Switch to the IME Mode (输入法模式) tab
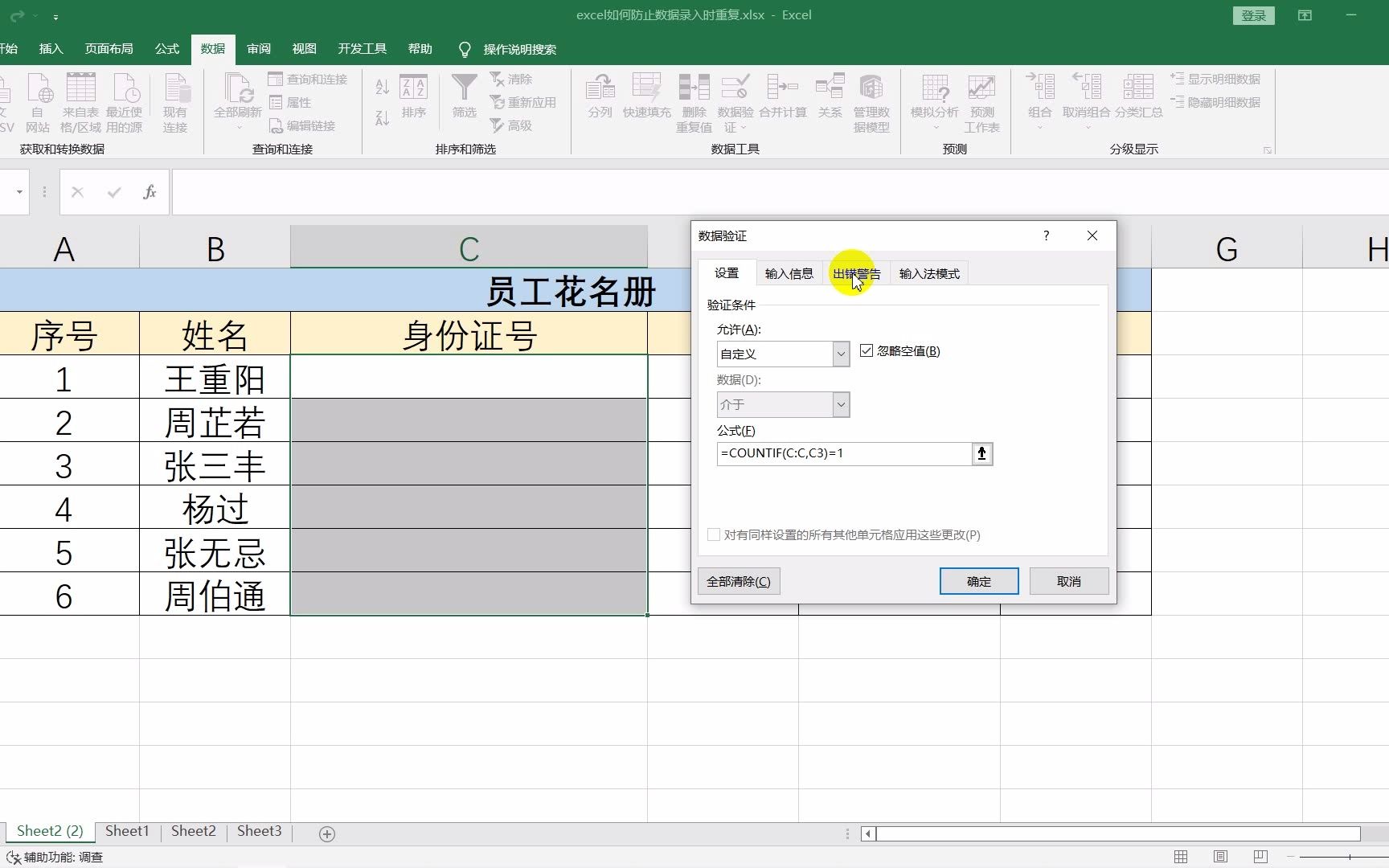The height and width of the screenshot is (868, 1389). [929, 273]
